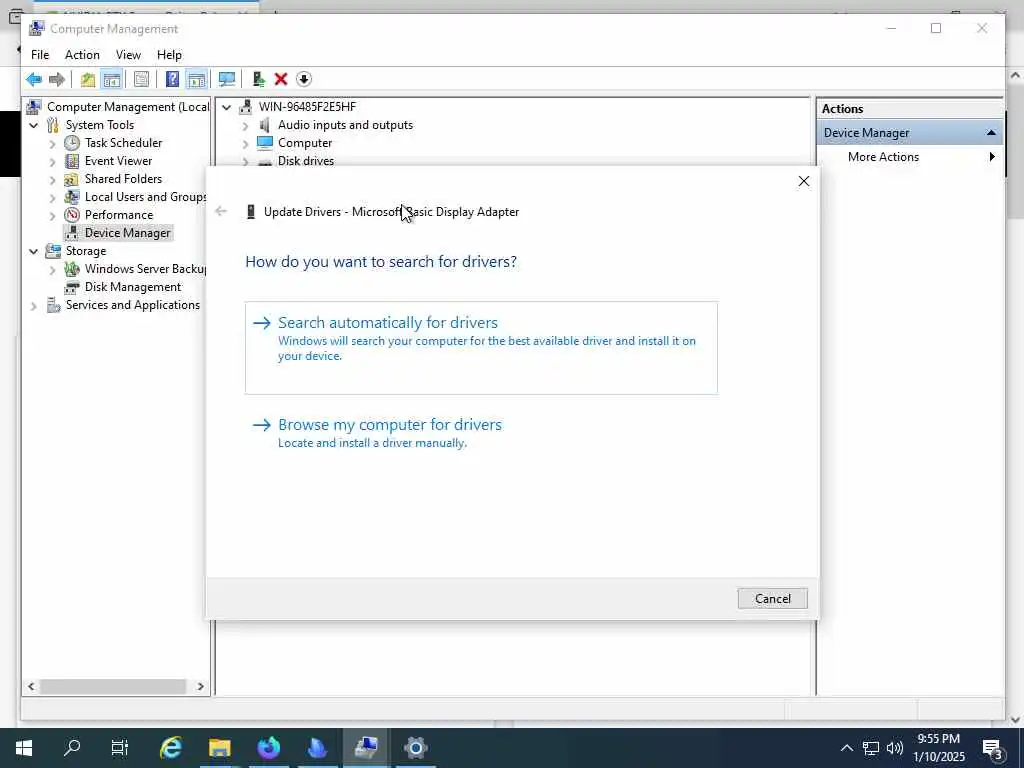Viewport: 1024px width, 768px height.
Task: Switch to Firefox on the taskbar
Action: 268,748
